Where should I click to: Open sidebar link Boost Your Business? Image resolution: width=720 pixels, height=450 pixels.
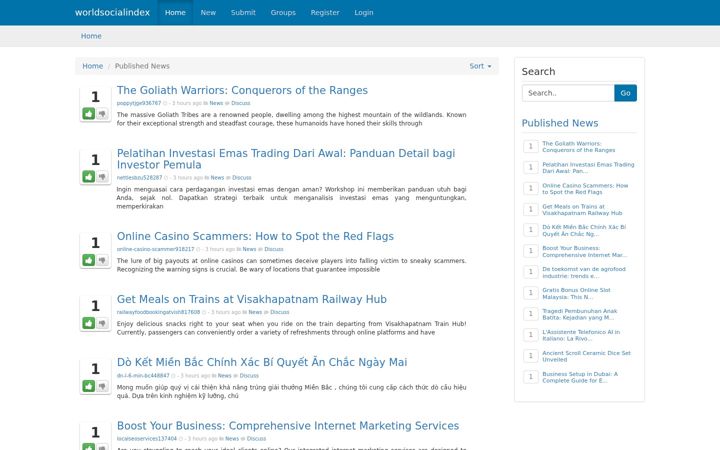coord(585,251)
